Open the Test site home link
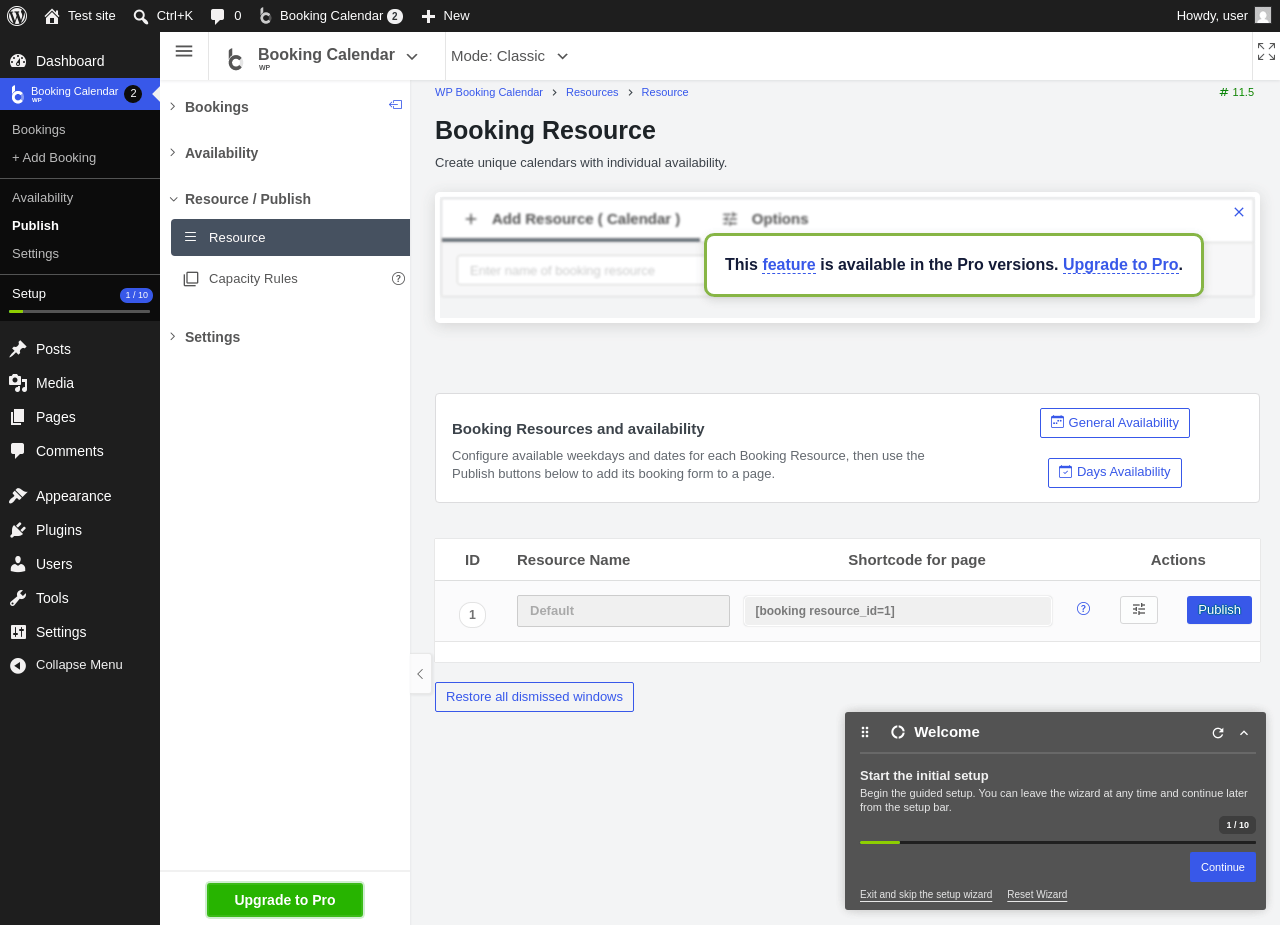Image resolution: width=1280 pixels, height=925 pixels. (80, 16)
